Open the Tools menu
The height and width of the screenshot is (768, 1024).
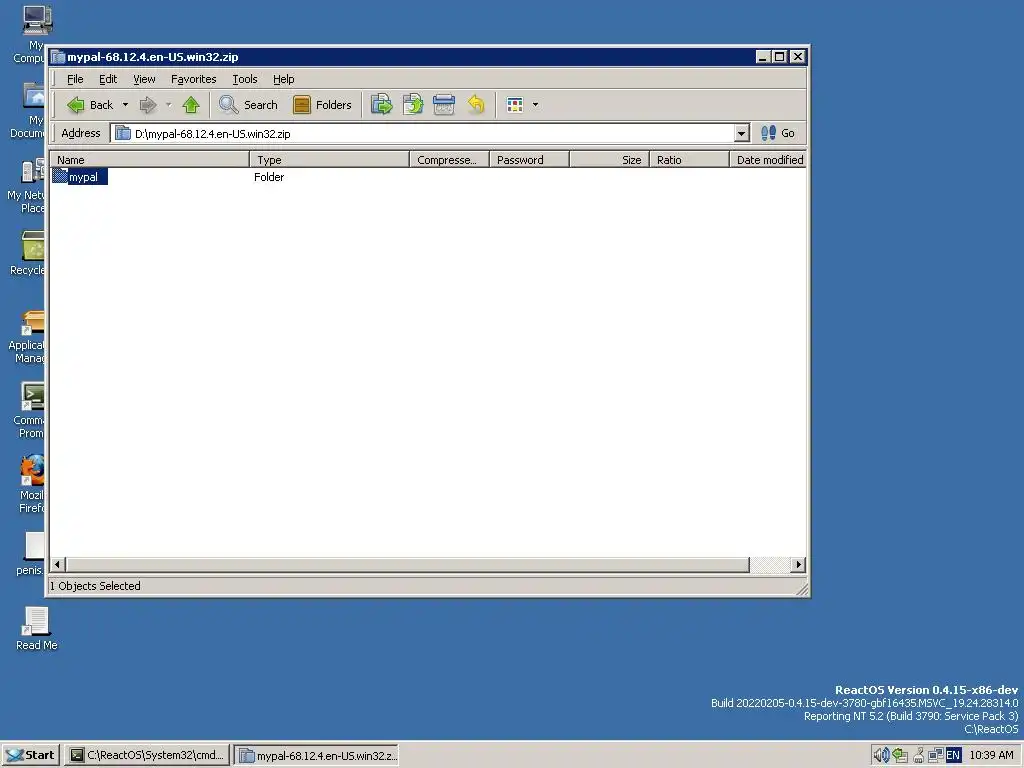[245, 79]
